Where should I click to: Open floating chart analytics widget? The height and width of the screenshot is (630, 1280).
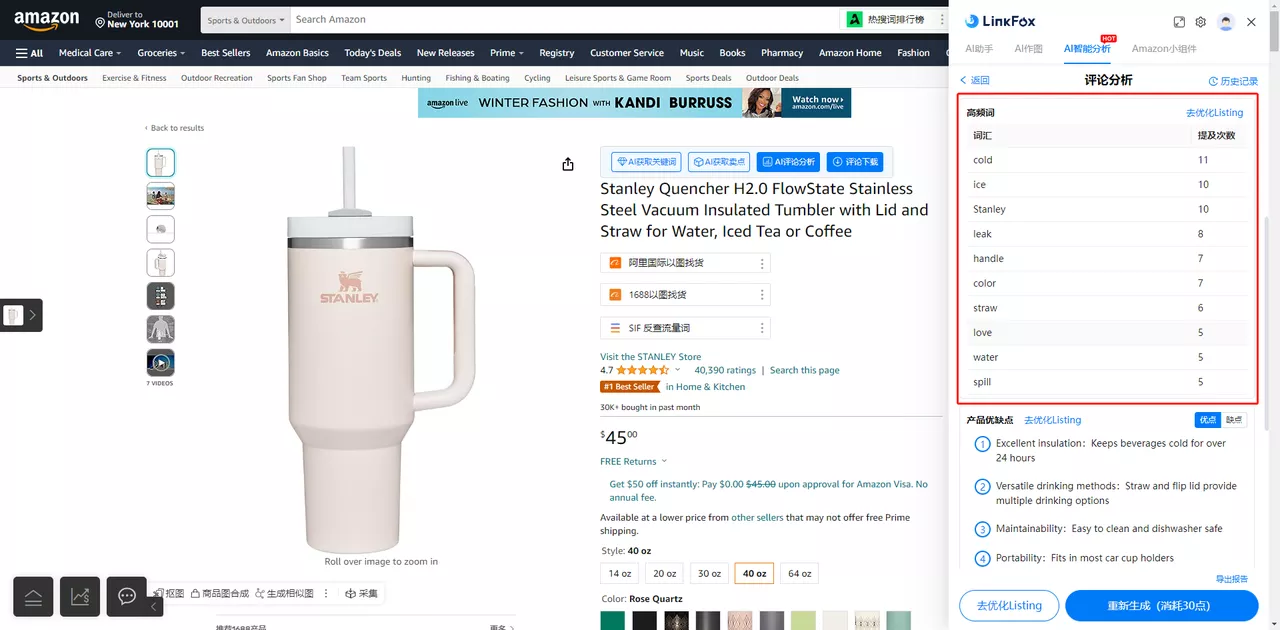point(80,597)
